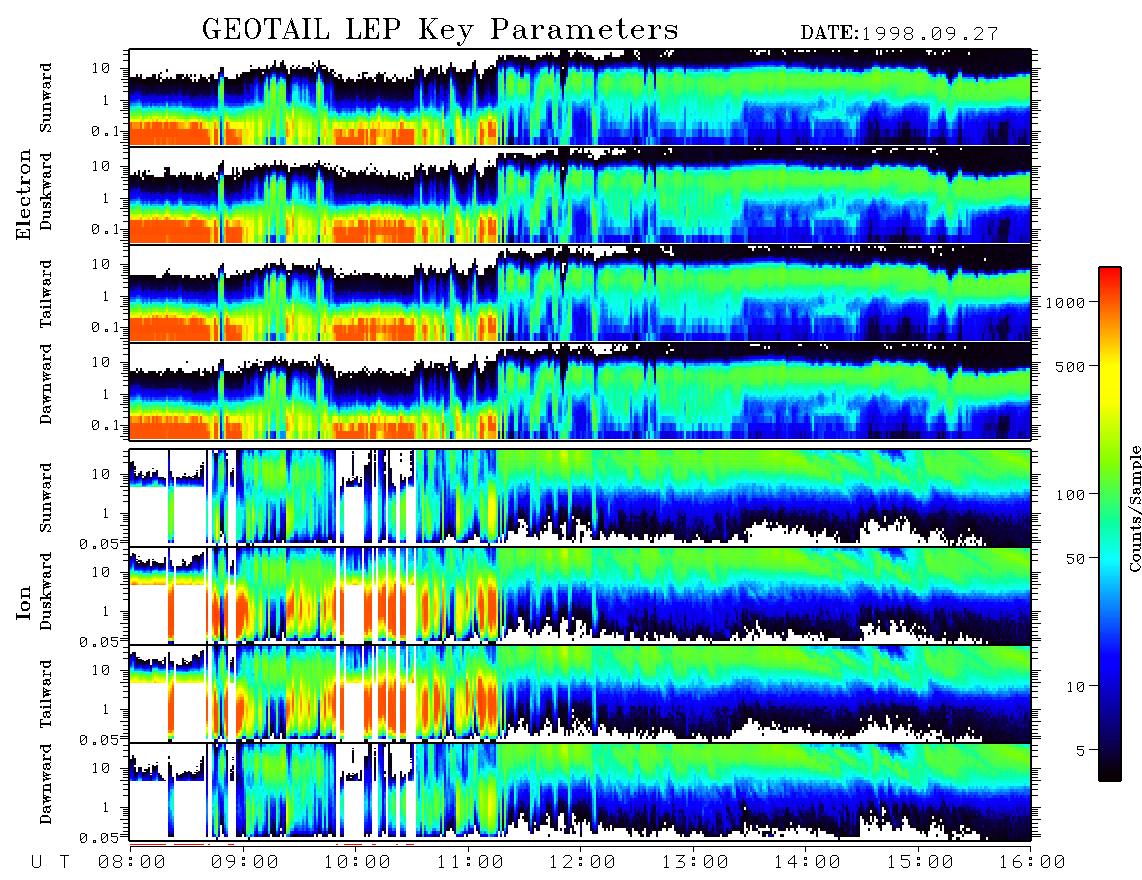Click the "0.1" tick of Electron Sunward panel
Viewport: 1142px width, 880px height.
pyautogui.click(x=105, y=131)
